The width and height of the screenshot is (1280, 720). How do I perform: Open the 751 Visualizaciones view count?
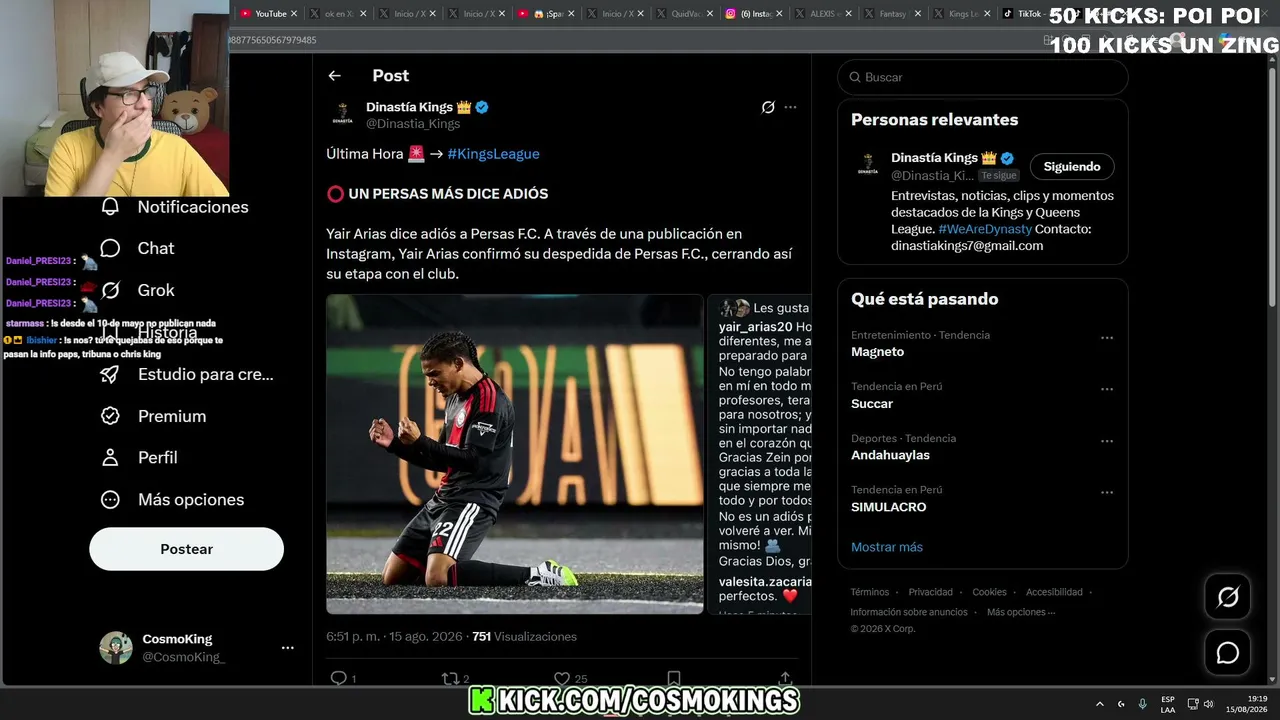coord(524,637)
